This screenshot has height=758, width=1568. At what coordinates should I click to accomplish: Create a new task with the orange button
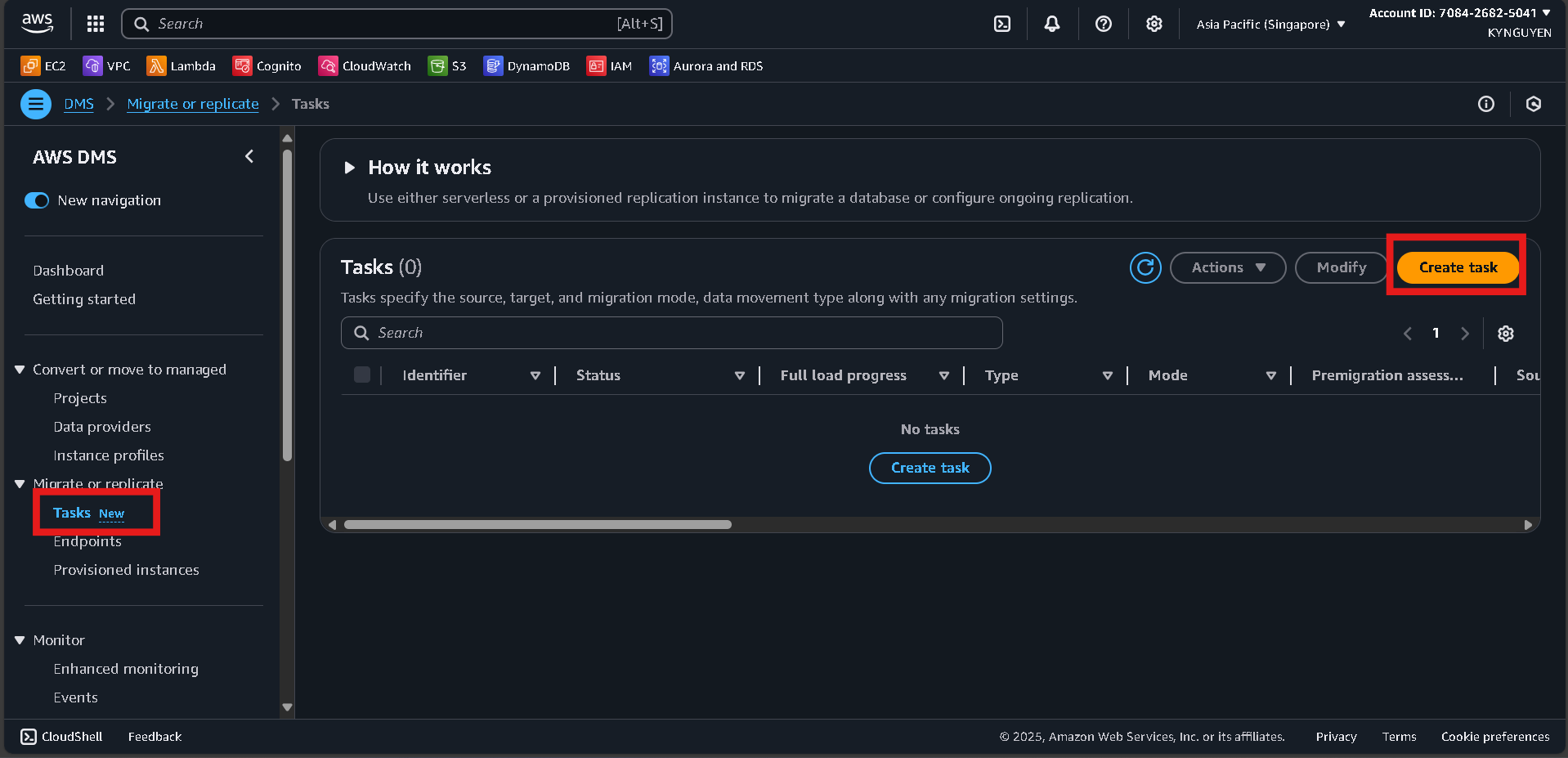tap(1457, 267)
